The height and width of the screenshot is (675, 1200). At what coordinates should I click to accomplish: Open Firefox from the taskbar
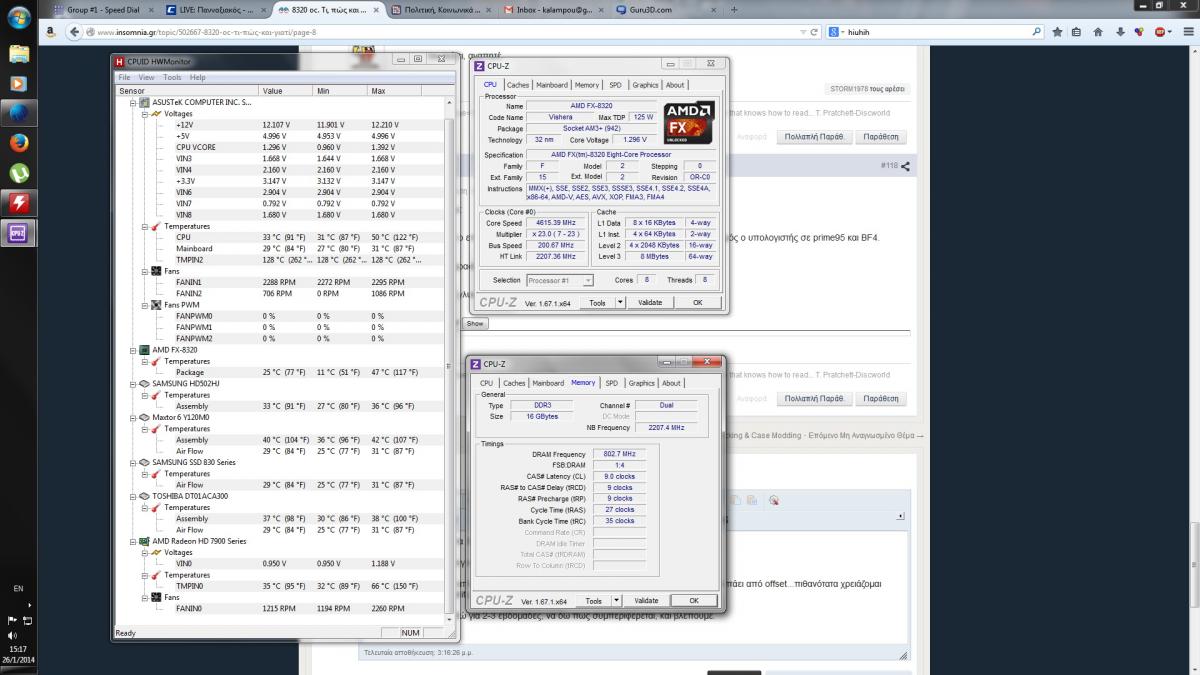tap(18, 143)
